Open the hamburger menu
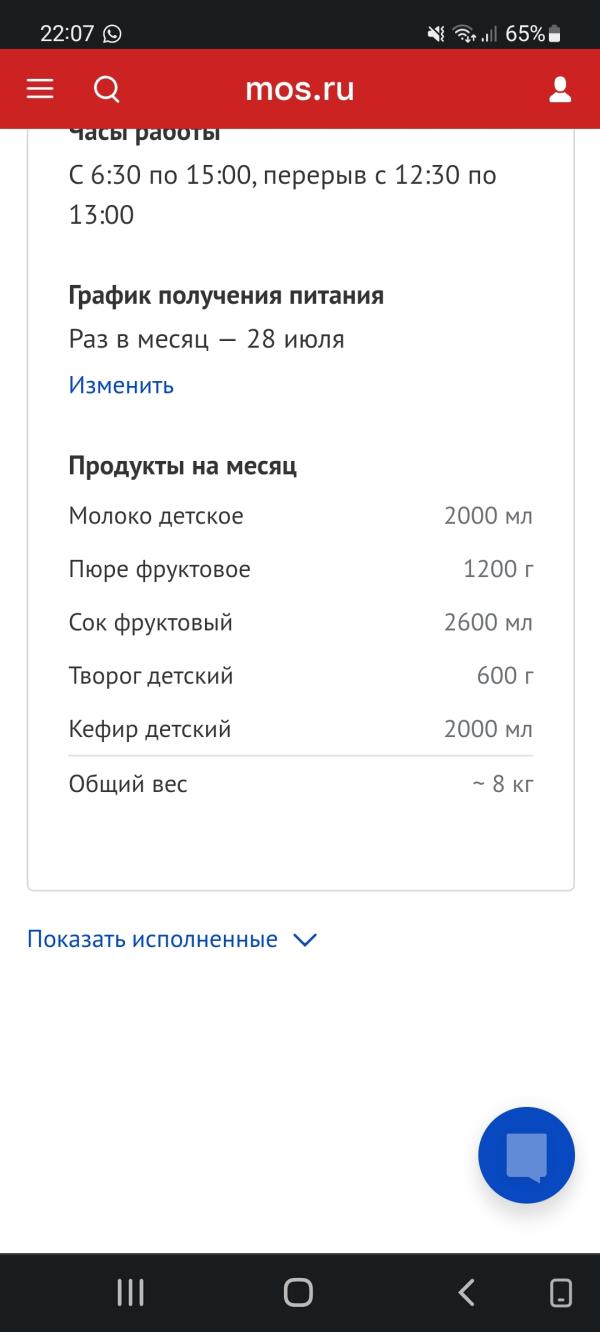The width and height of the screenshot is (600, 1332). click(x=40, y=89)
